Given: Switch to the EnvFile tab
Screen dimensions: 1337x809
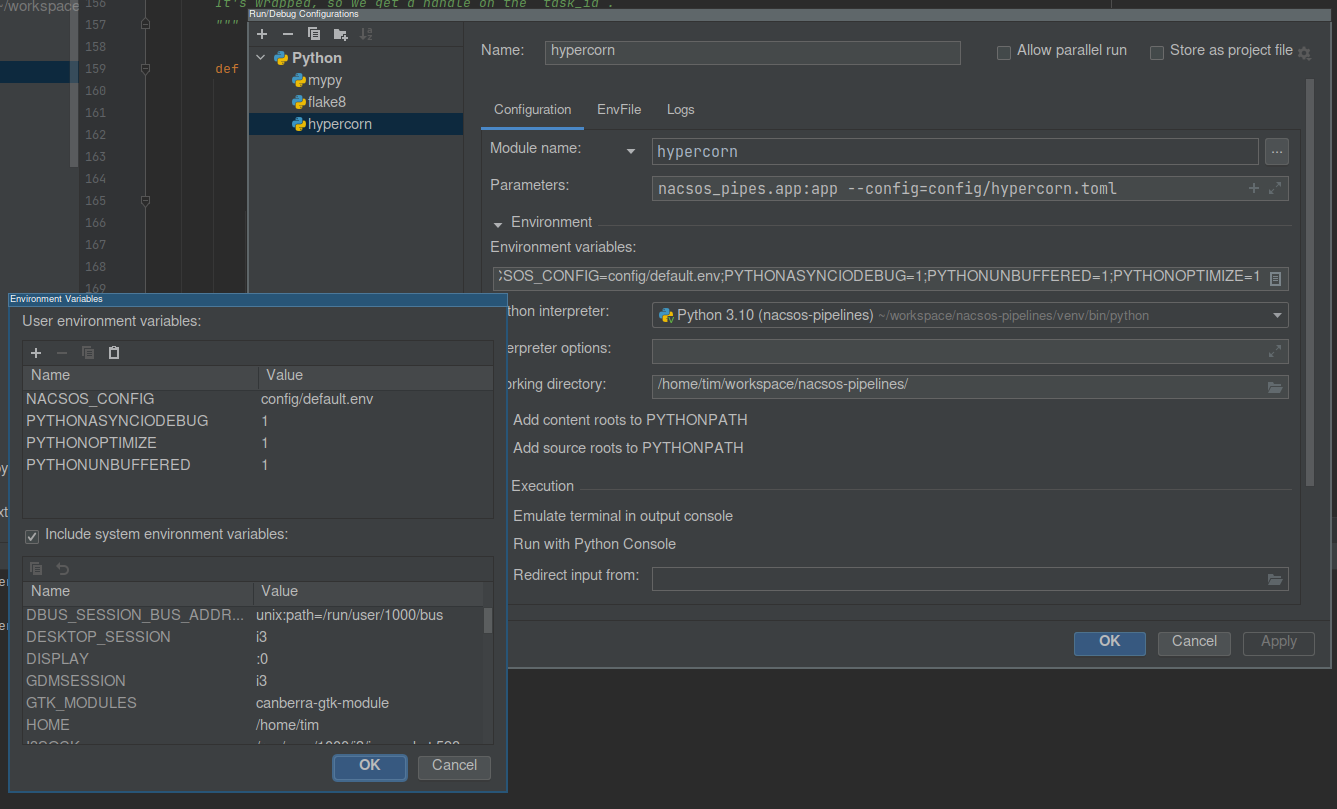Looking at the screenshot, I should (619, 110).
